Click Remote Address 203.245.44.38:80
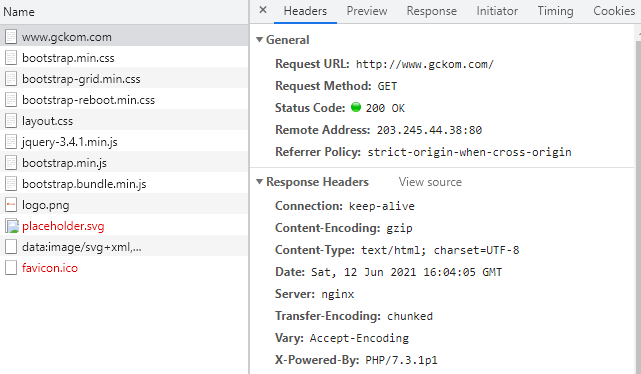Screen dimensions: 641x374 click(429, 130)
